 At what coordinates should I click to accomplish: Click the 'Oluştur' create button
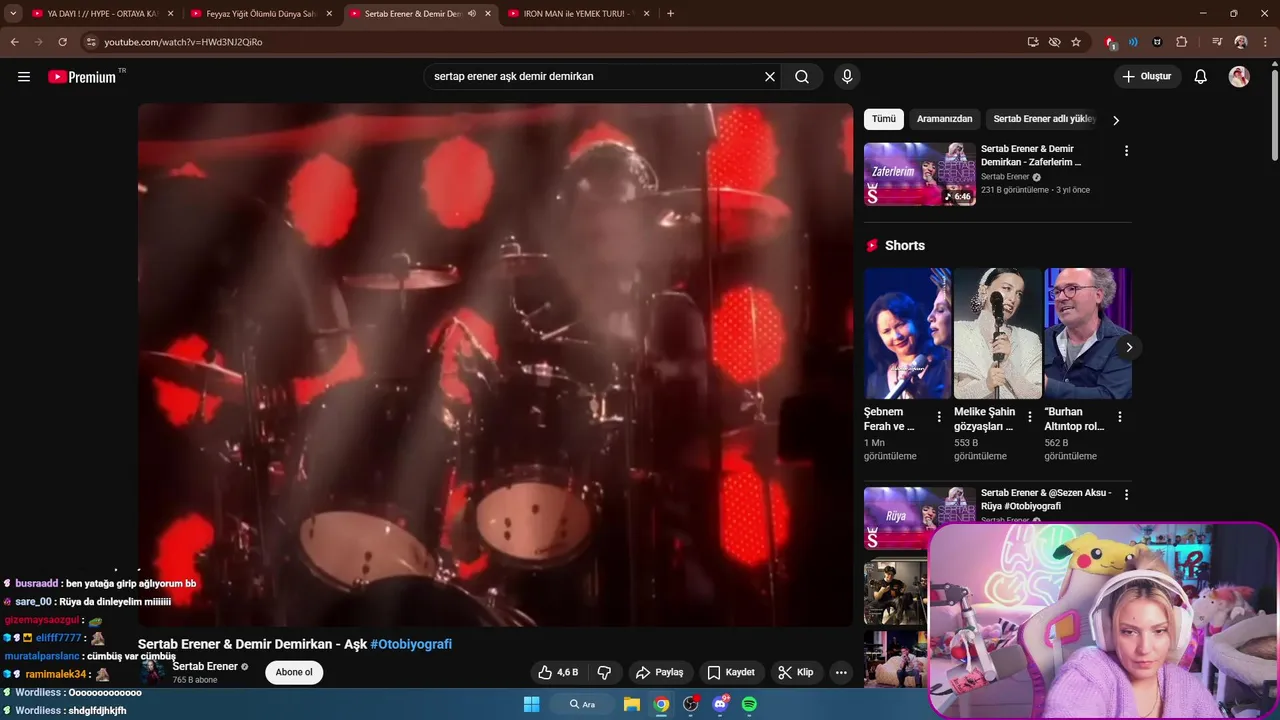[x=1147, y=77]
